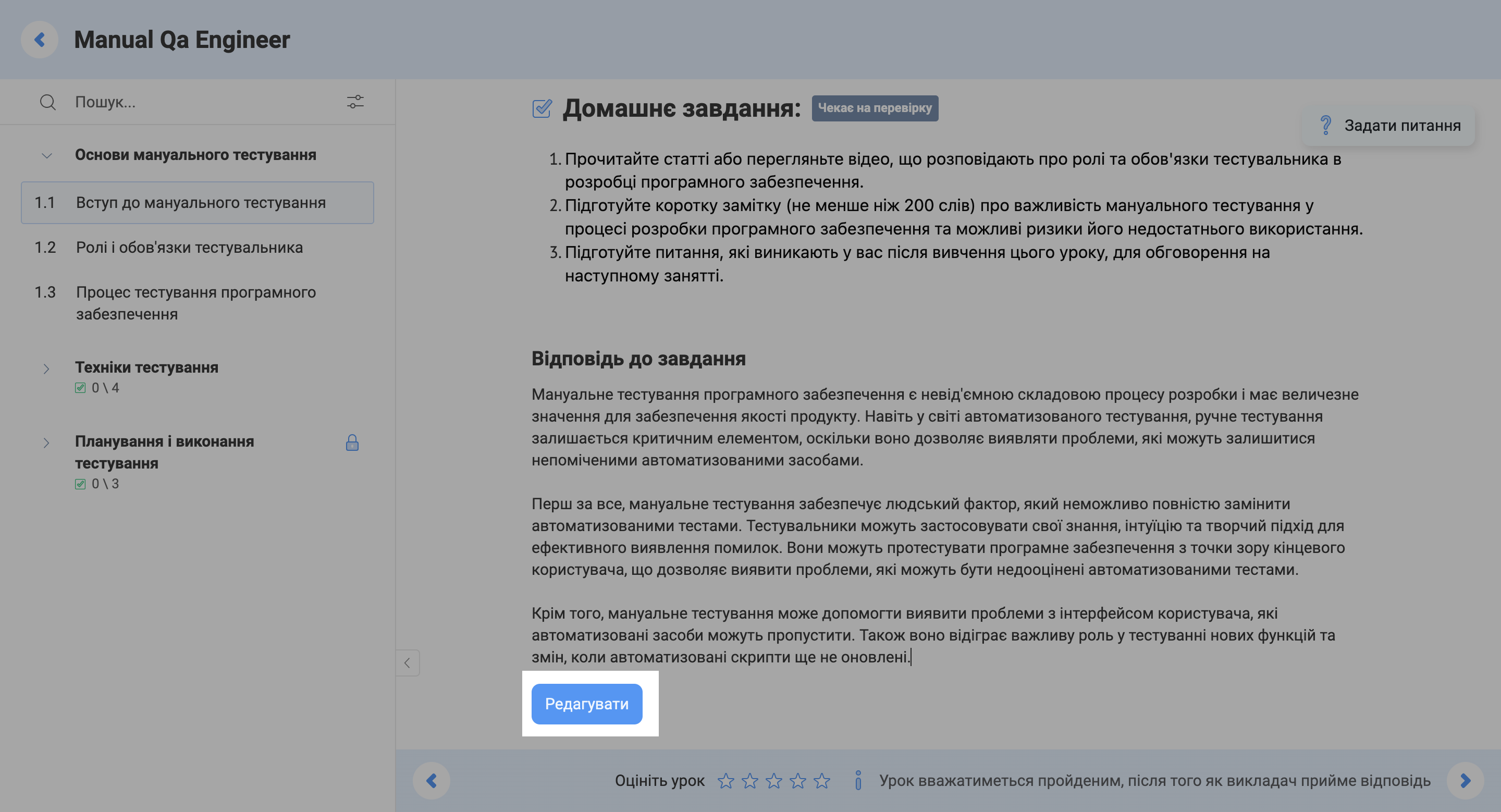Click the Чекає на перевірку status badge

pyautogui.click(x=876, y=108)
